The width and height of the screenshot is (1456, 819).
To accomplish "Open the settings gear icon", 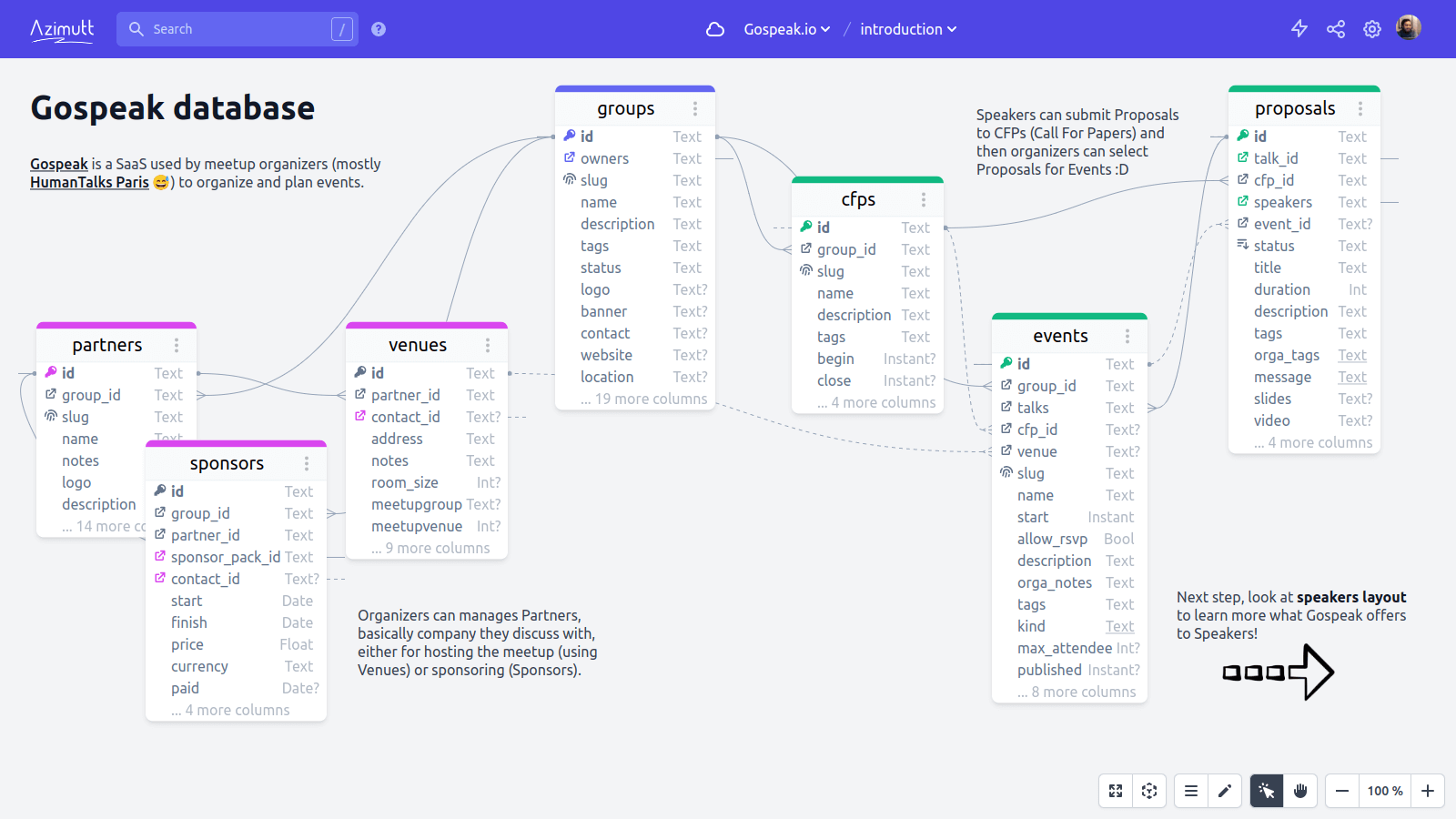I will pyautogui.click(x=1372, y=29).
